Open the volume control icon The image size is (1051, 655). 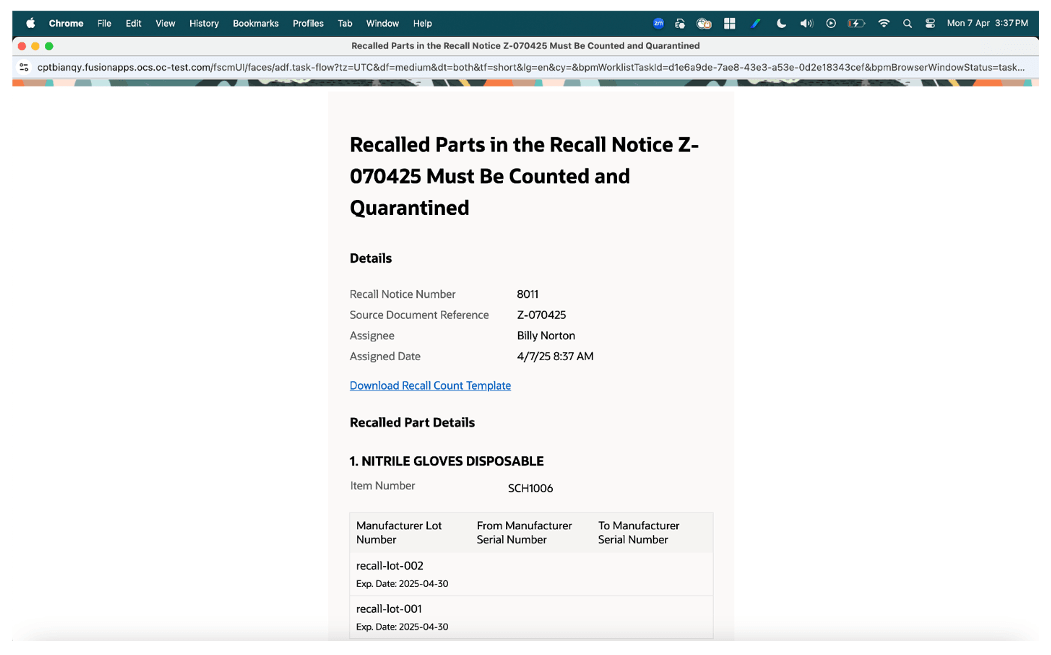pos(806,23)
